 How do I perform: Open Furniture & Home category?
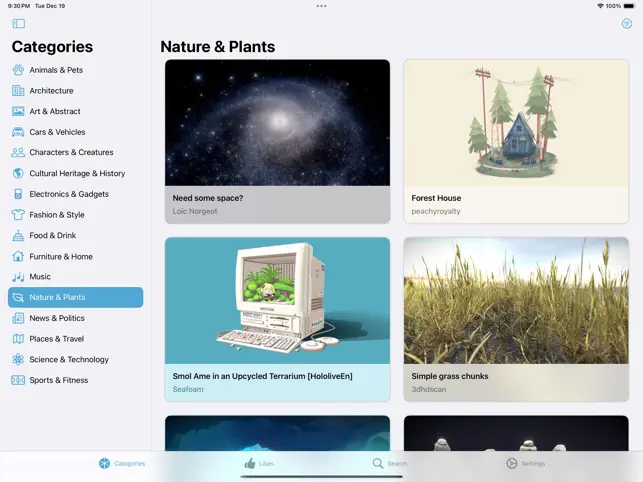75,256
